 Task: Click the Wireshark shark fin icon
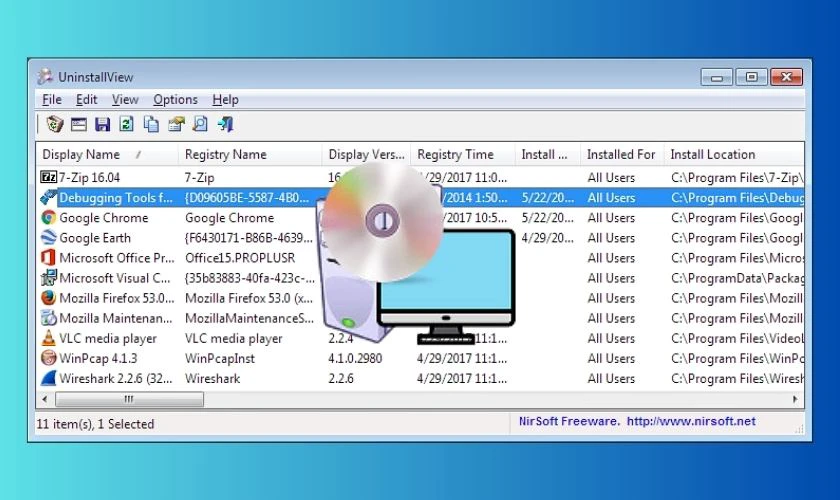point(48,378)
